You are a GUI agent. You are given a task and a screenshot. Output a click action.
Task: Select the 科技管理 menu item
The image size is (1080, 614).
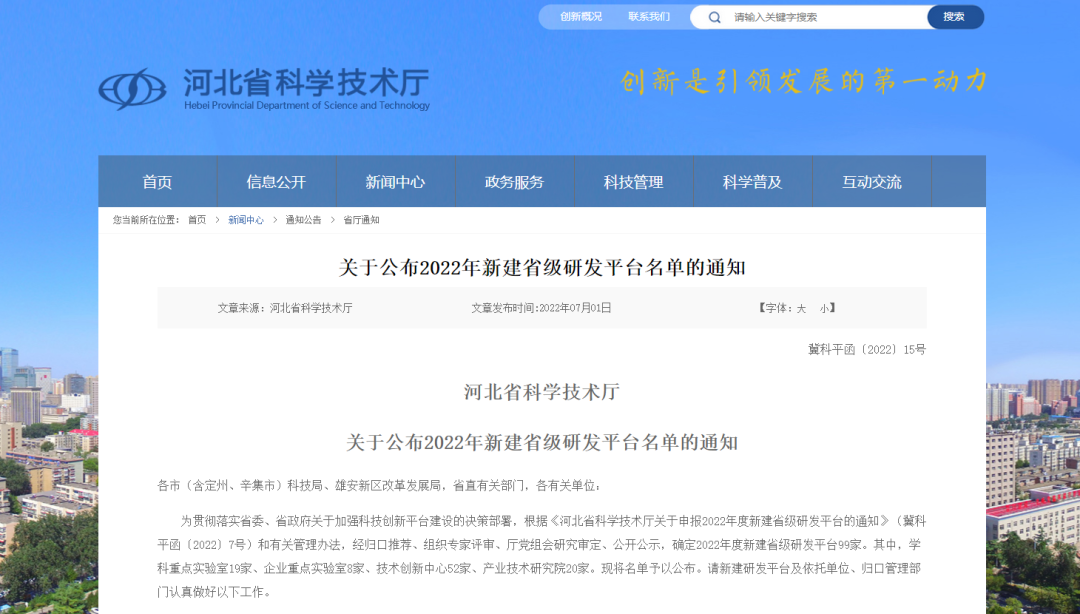pyautogui.click(x=634, y=181)
